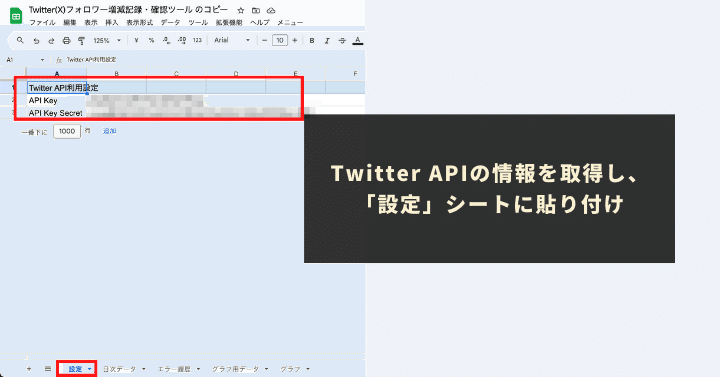Select column B header
Image resolution: width=720 pixels, height=377 pixels.
coord(116,73)
